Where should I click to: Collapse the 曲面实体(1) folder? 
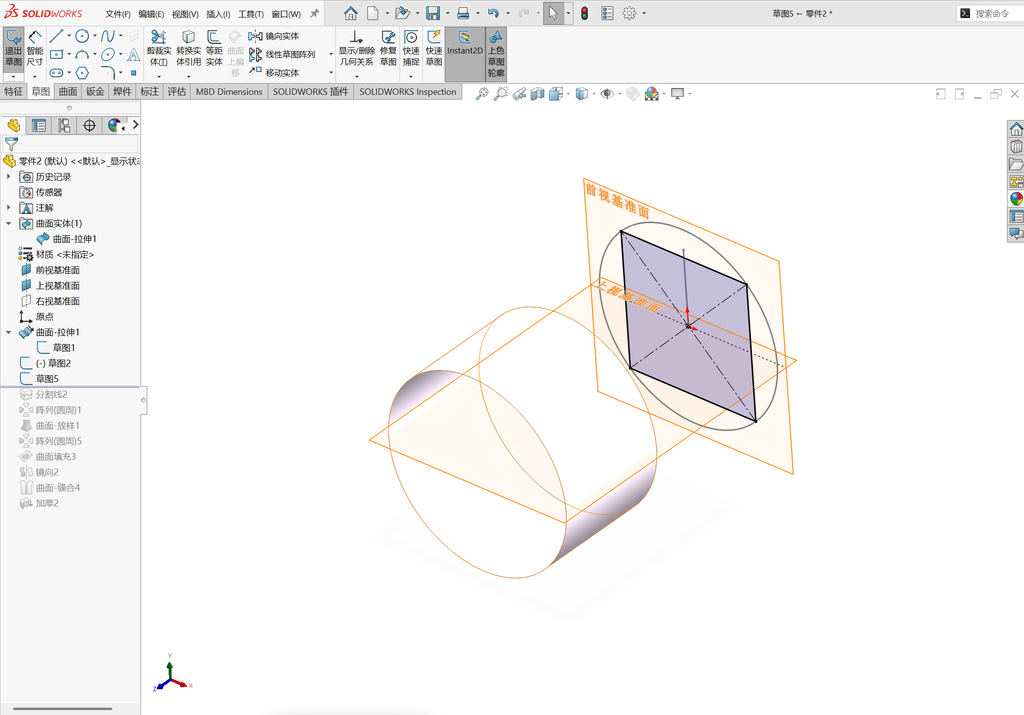[x=8, y=223]
